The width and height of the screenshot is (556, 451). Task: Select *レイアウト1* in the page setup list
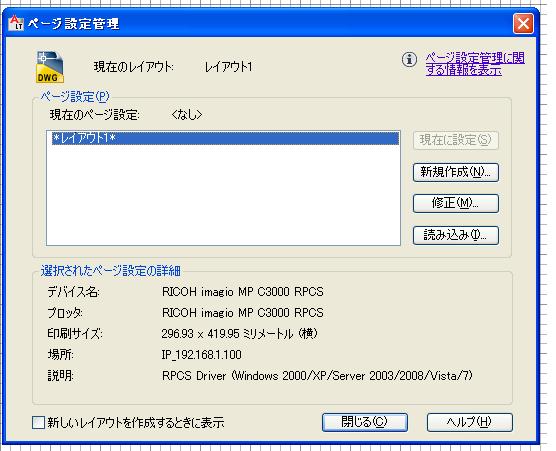pos(225,138)
